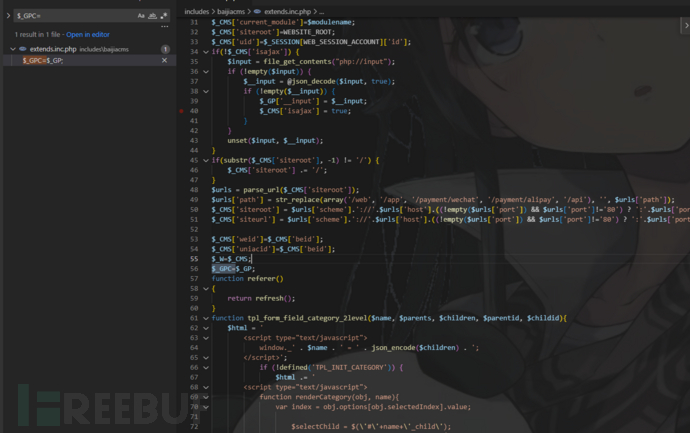Viewport: 690px width, 433px height.
Task: Click json_encode($children) on line 64
Action: click(x=415, y=348)
